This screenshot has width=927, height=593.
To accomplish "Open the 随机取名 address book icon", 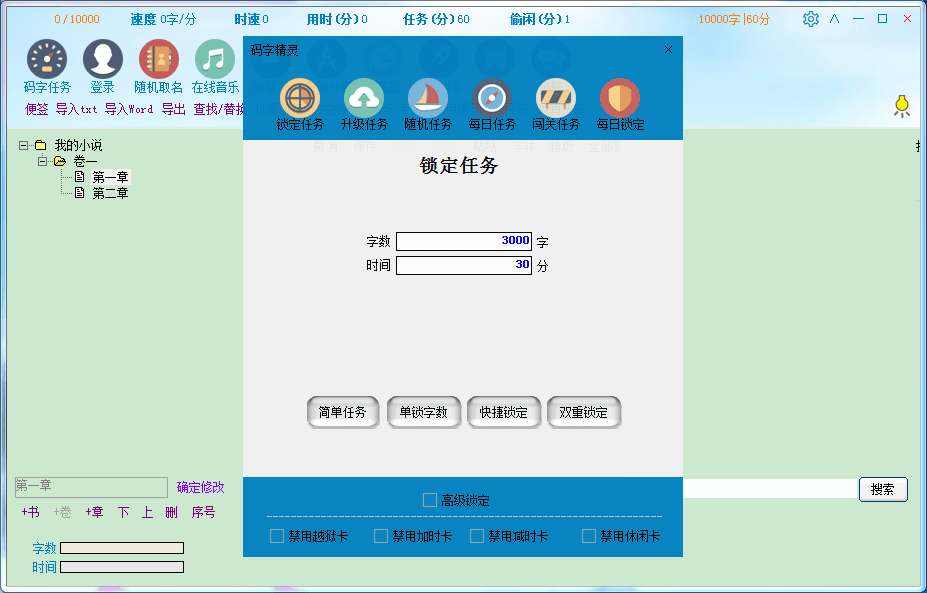I will click(x=159, y=60).
